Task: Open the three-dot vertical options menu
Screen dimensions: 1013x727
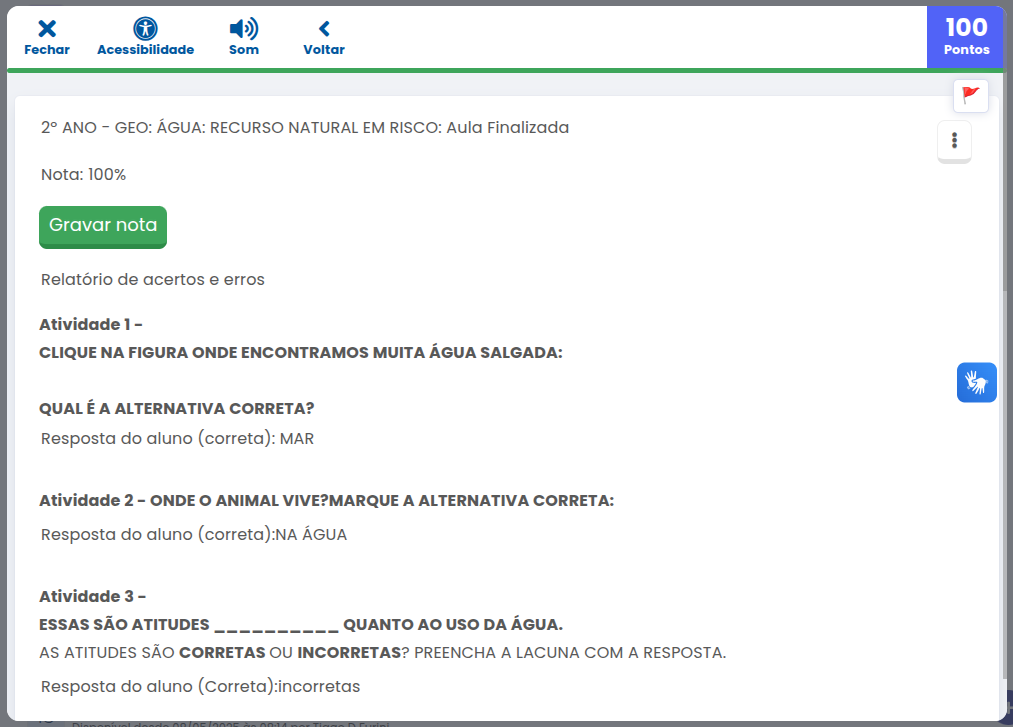Action: 954,140
